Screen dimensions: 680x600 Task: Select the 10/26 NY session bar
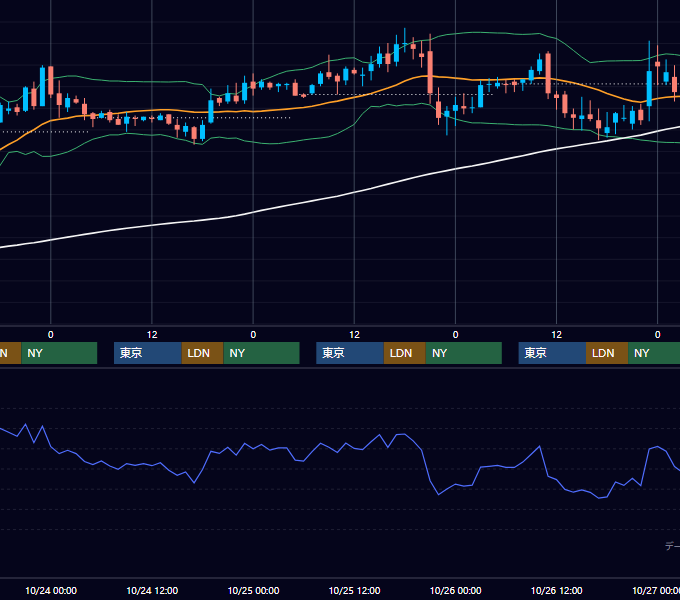(x=654, y=353)
